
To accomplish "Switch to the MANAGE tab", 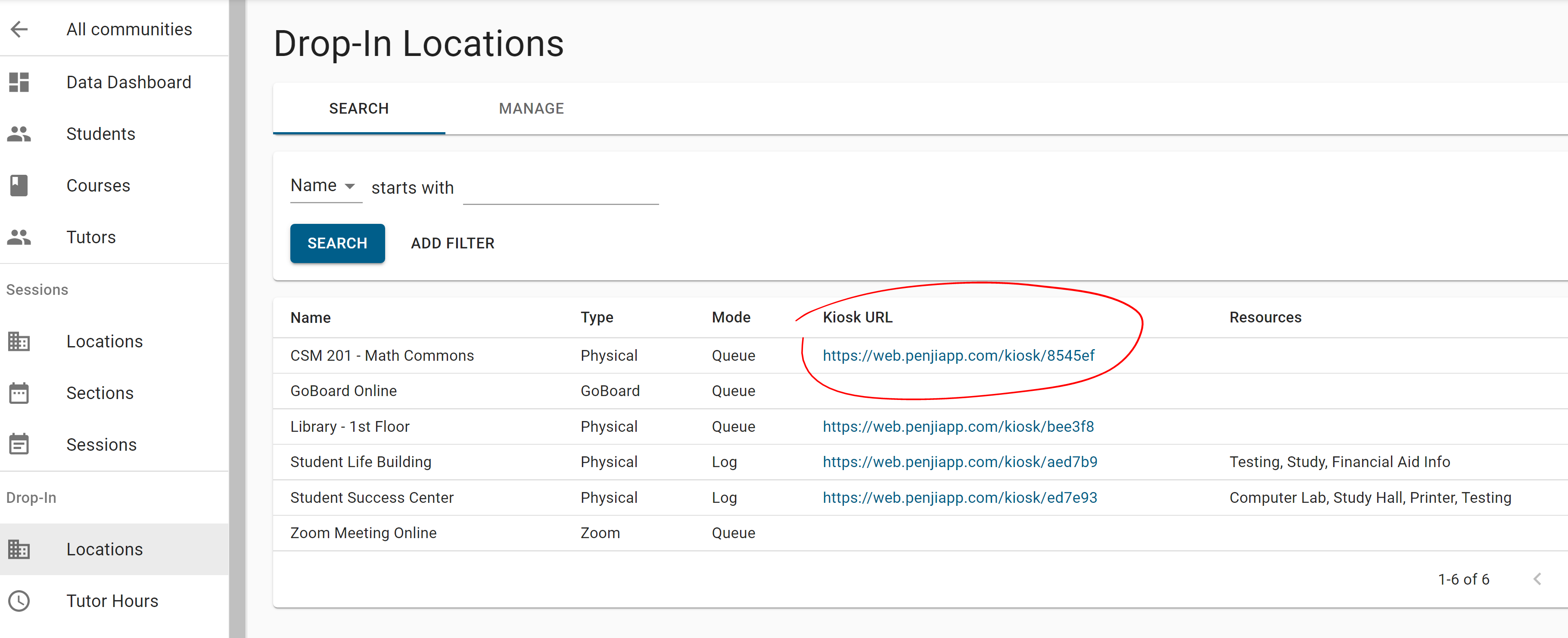I will 531,108.
